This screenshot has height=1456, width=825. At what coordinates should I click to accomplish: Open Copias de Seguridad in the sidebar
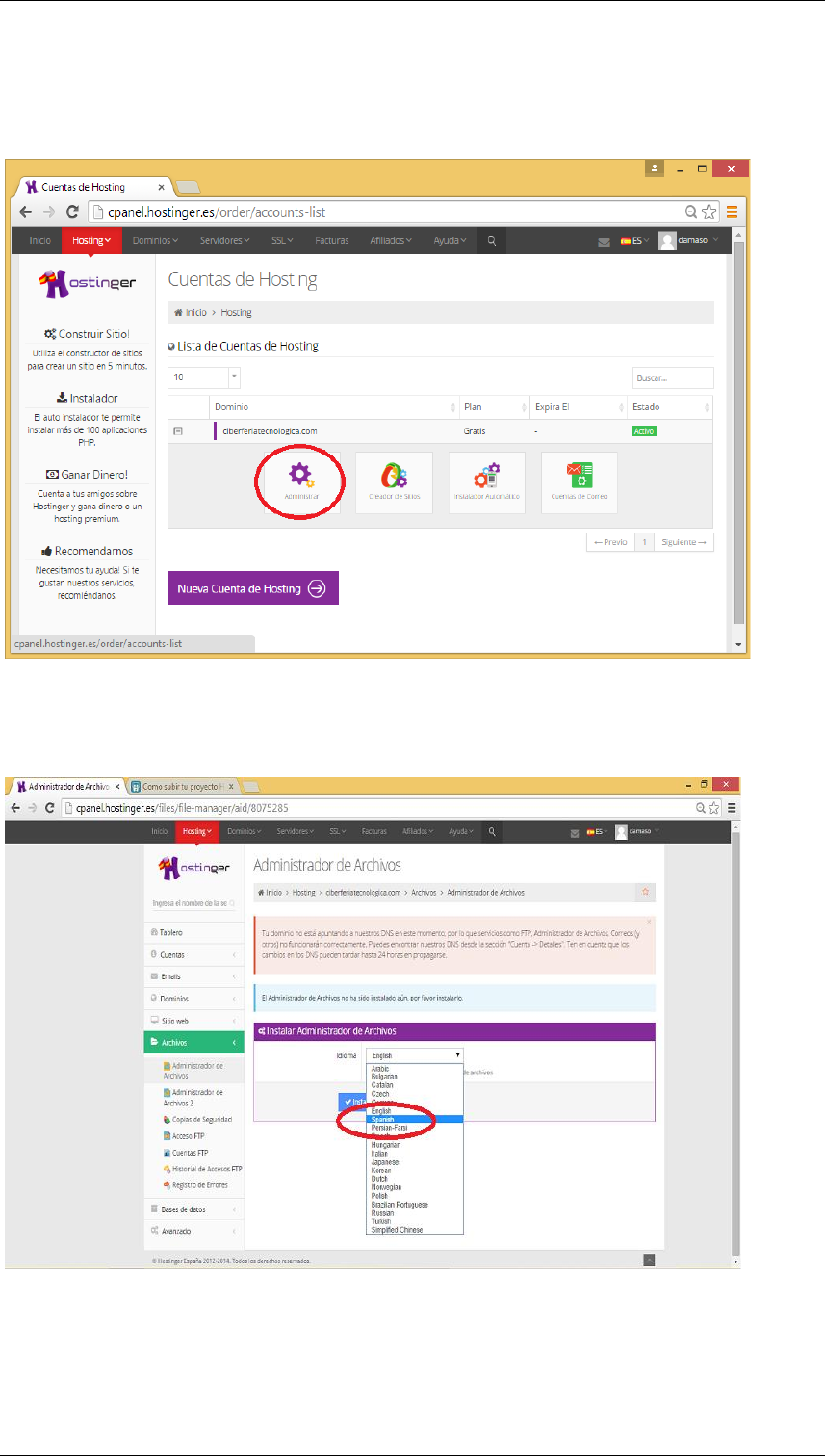197,1120
